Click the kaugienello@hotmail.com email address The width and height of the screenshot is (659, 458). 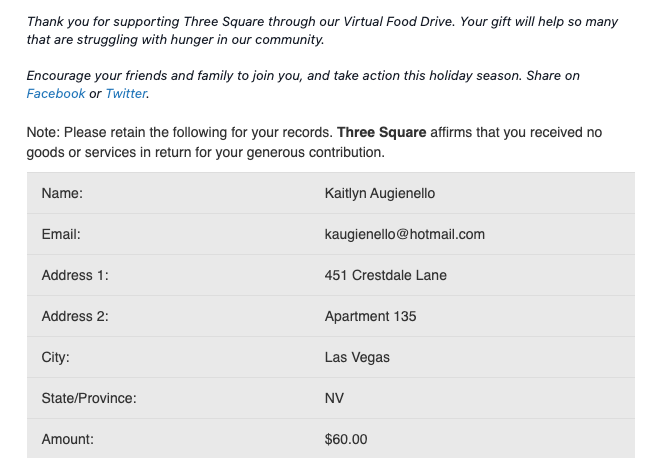405,234
